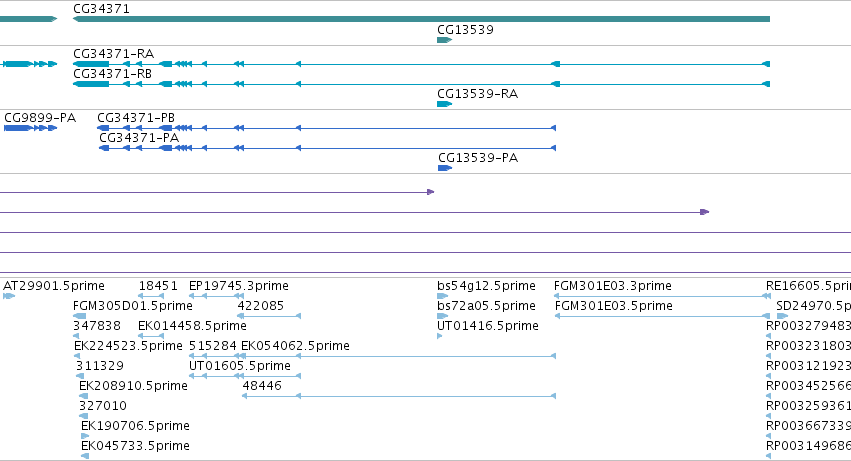Click UT01416.5prime EST label
Screen dimensions: 851x461
point(488,326)
